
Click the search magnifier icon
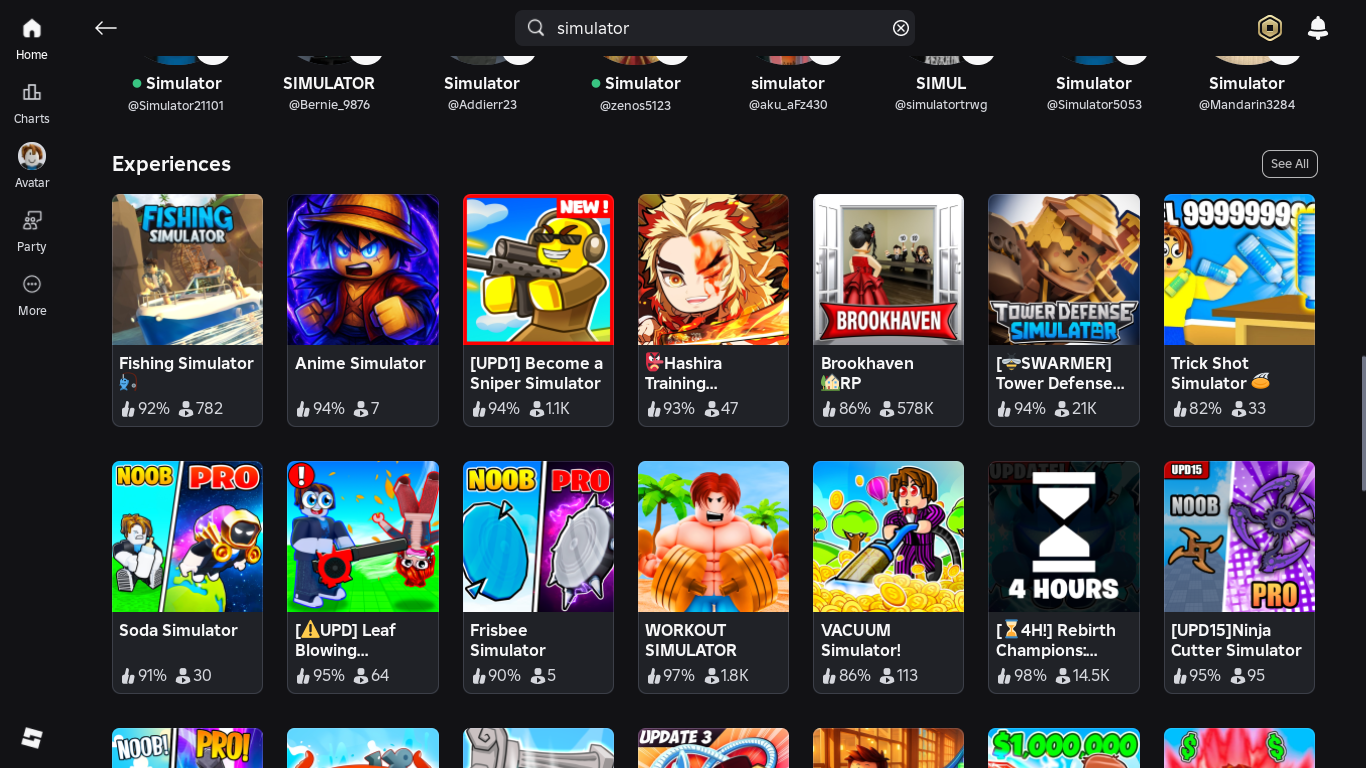click(x=536, y=28)
